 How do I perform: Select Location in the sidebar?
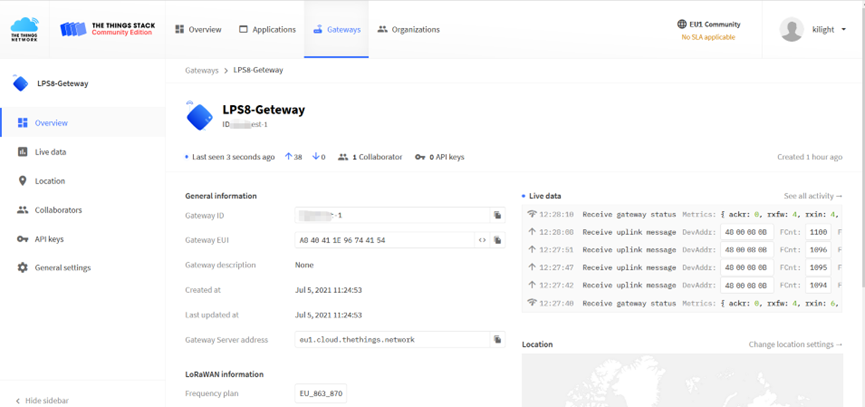pos(83,181)
